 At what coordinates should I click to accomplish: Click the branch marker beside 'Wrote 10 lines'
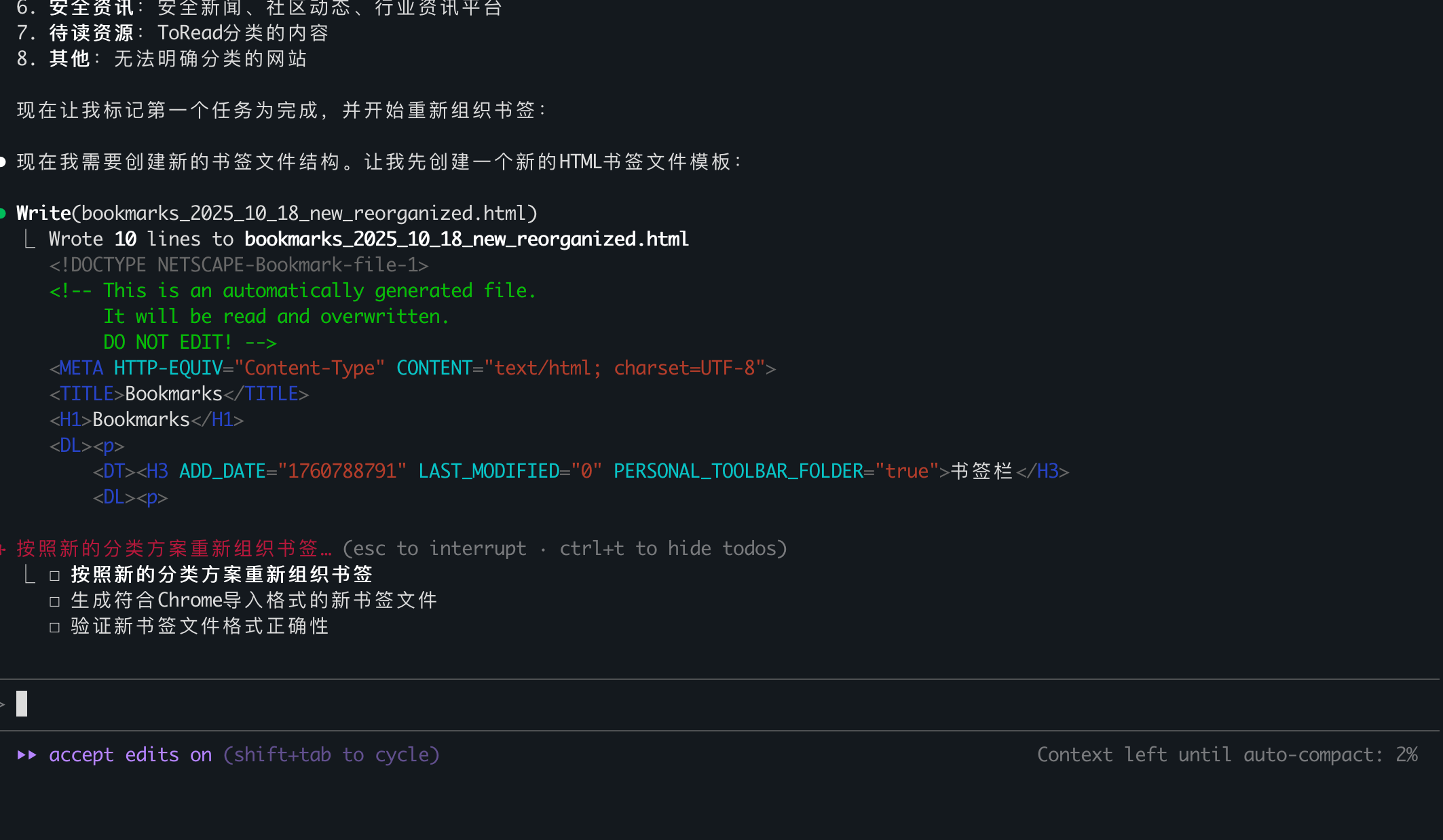coord(30,240)
